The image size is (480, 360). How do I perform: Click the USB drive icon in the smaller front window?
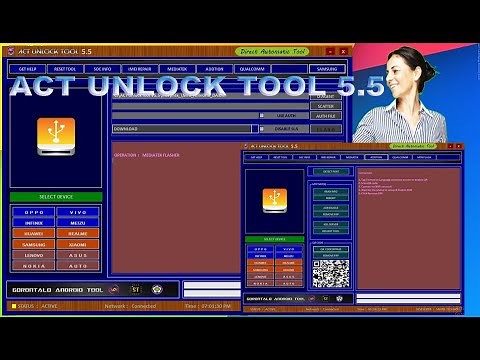[x=275, y=200]
